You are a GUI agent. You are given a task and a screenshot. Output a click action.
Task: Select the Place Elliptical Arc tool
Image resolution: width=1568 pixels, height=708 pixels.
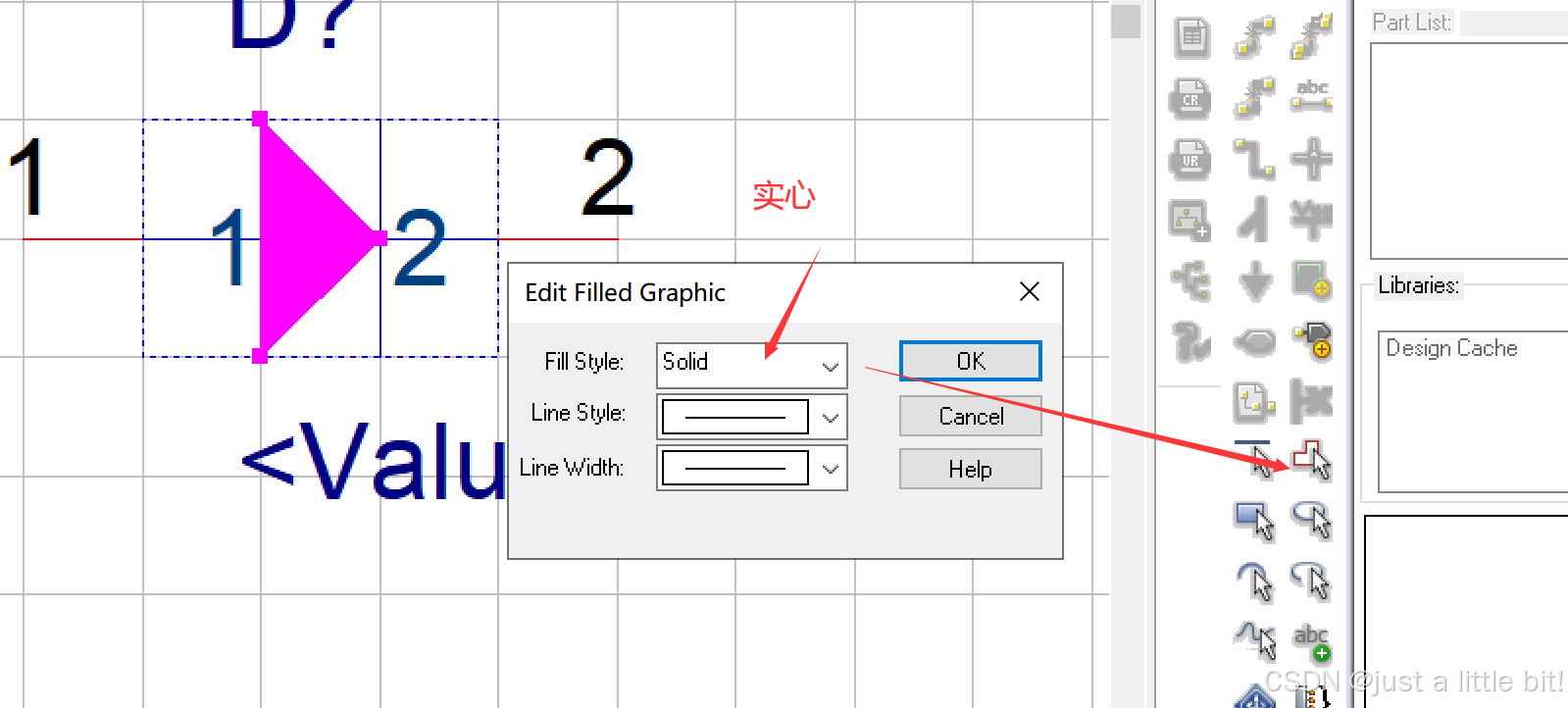point(1311,581)
